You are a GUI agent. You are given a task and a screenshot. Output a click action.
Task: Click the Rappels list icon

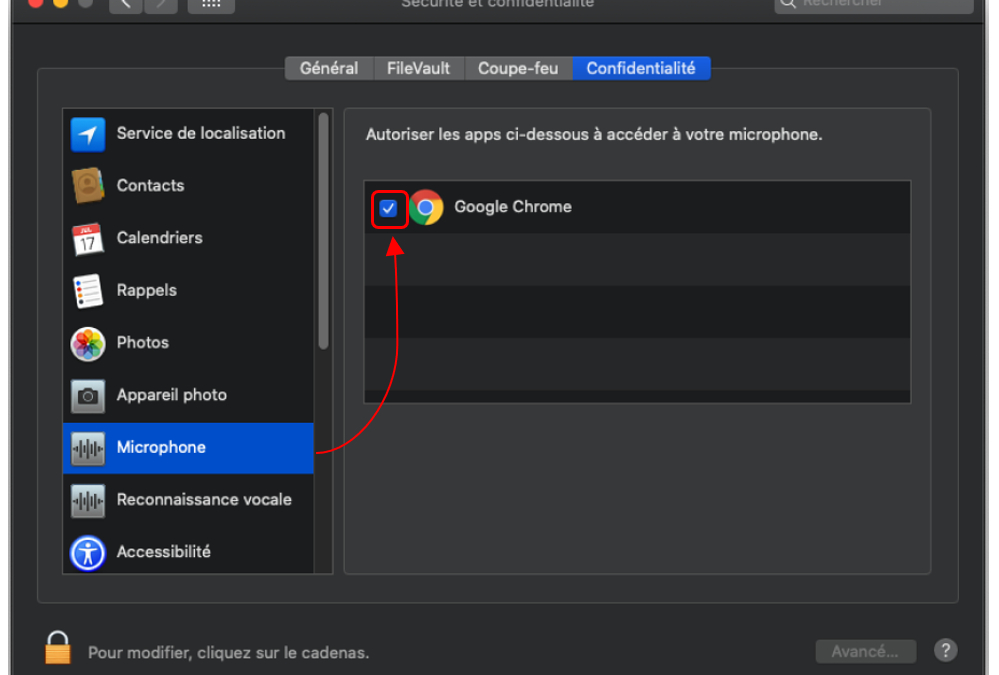pos(88,291)
